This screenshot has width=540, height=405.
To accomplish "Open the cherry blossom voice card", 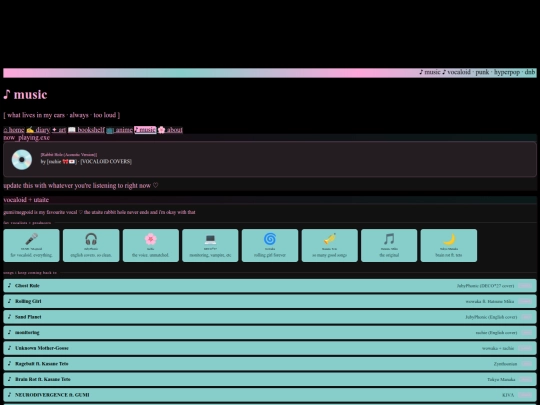I will click(x=150, y=246).
